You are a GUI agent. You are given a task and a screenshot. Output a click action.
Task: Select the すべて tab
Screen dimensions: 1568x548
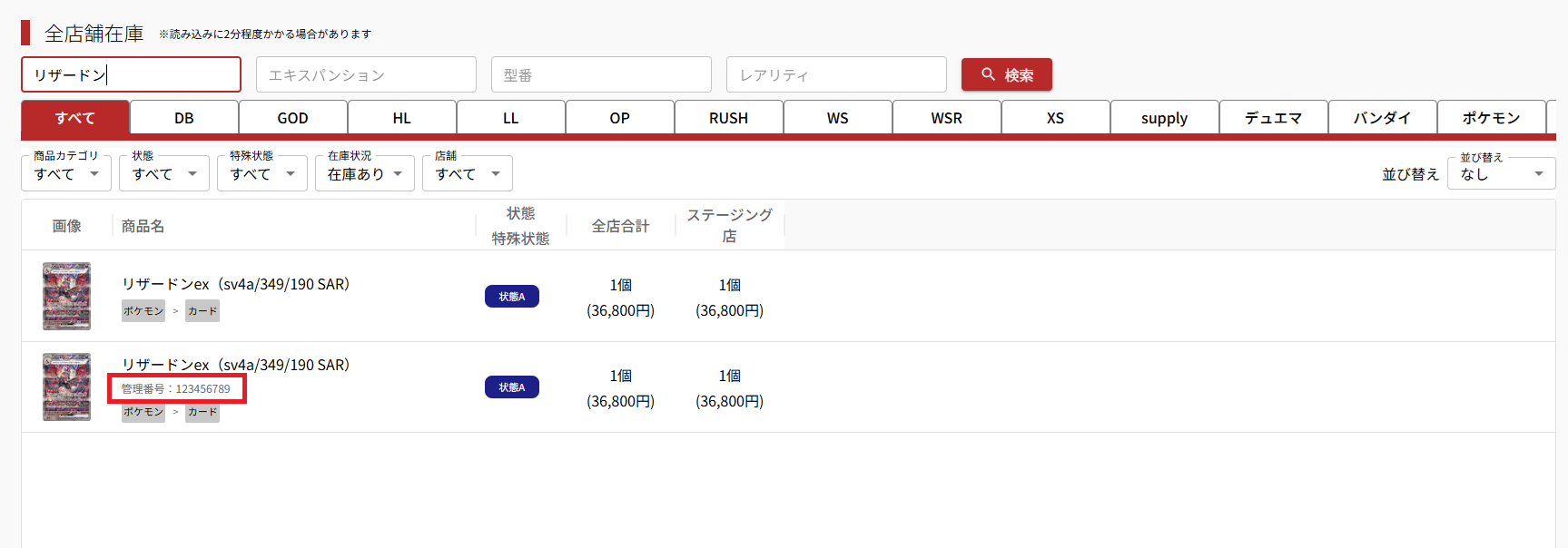pyautogui.click(x=75, y=118)
